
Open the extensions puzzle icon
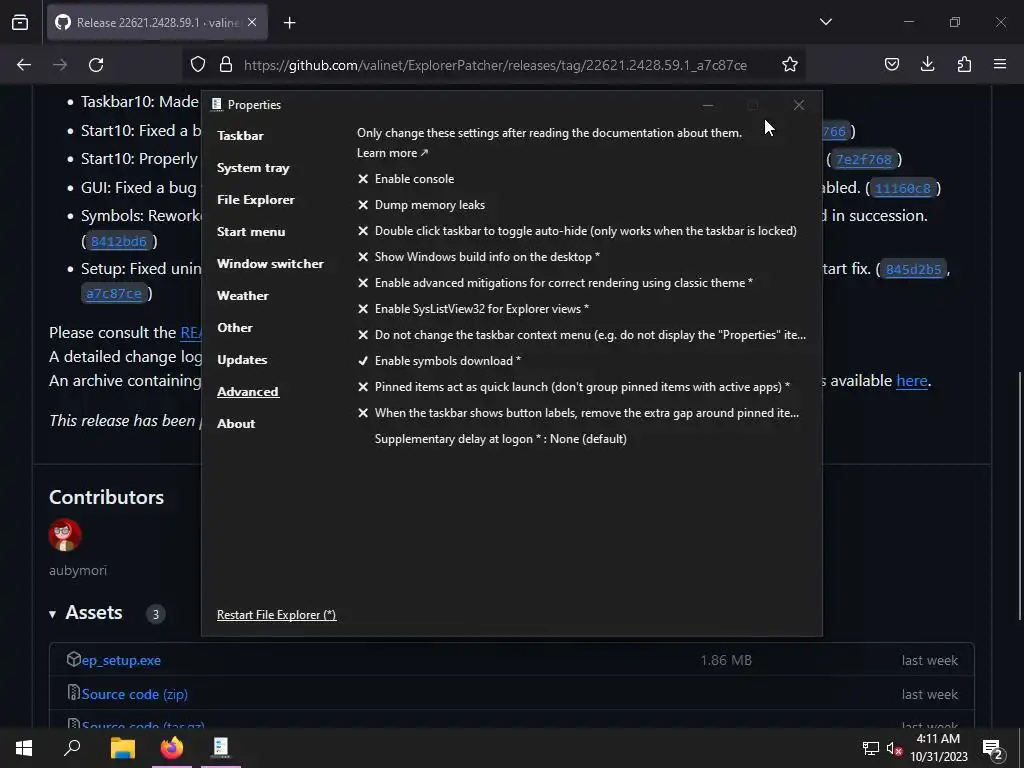pyautogui.click(x=964, y=65)
